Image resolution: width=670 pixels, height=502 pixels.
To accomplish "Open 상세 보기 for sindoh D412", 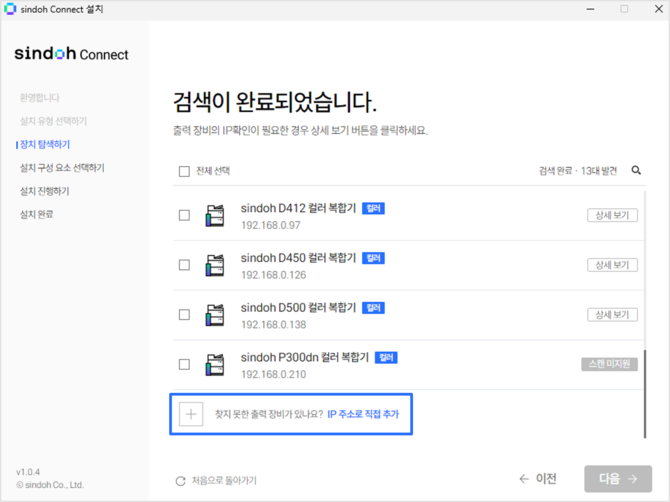I will [612, 215].
